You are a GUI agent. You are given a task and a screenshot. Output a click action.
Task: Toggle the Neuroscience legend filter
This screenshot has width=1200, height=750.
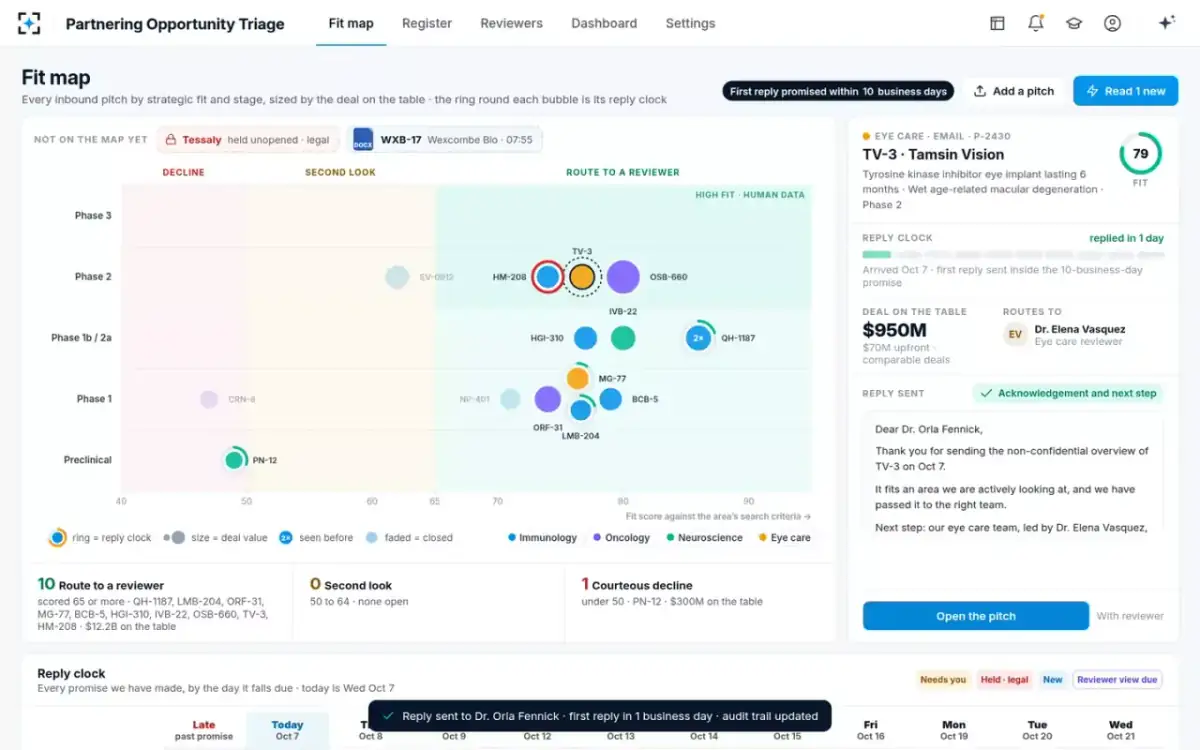(704, 538)
